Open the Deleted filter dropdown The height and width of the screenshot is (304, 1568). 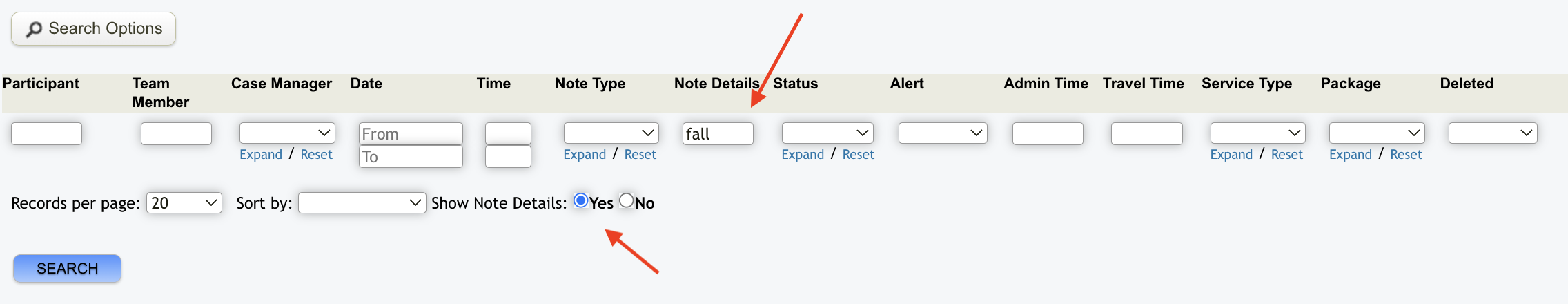[1492, 133]
